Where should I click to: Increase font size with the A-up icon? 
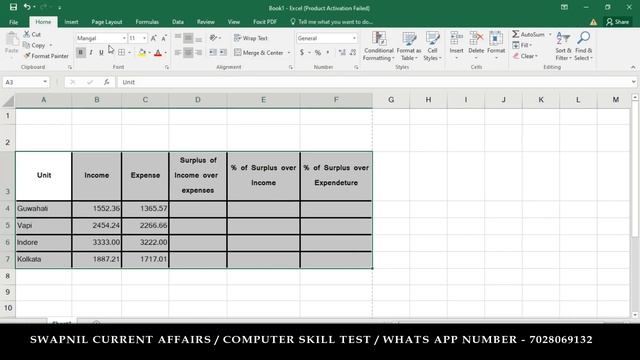coord(154,38)
